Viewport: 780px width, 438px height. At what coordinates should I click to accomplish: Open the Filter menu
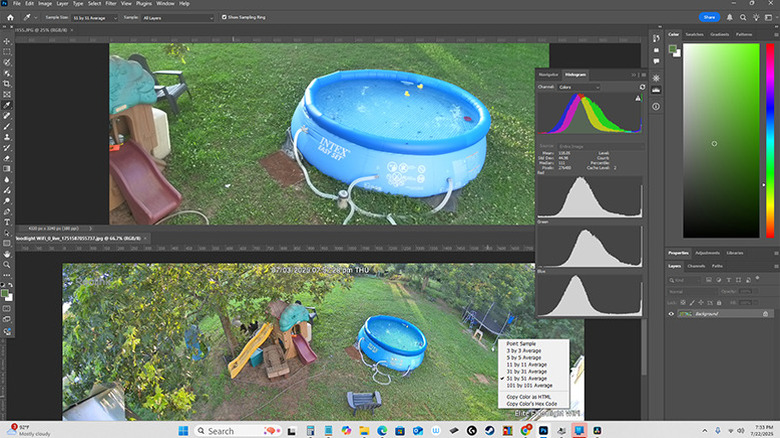point(108,4)
